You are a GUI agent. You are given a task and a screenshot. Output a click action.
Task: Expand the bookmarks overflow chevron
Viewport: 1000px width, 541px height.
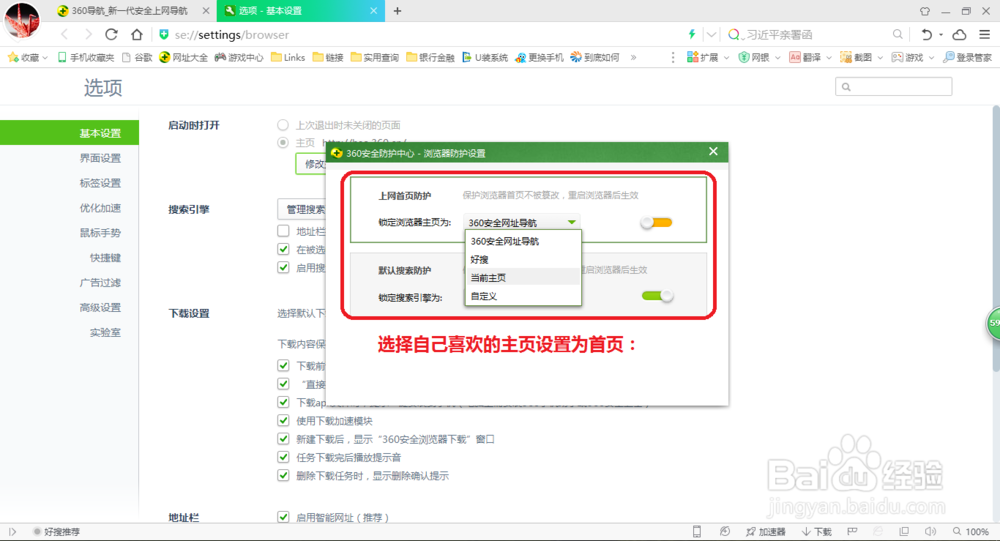point(633,57)
